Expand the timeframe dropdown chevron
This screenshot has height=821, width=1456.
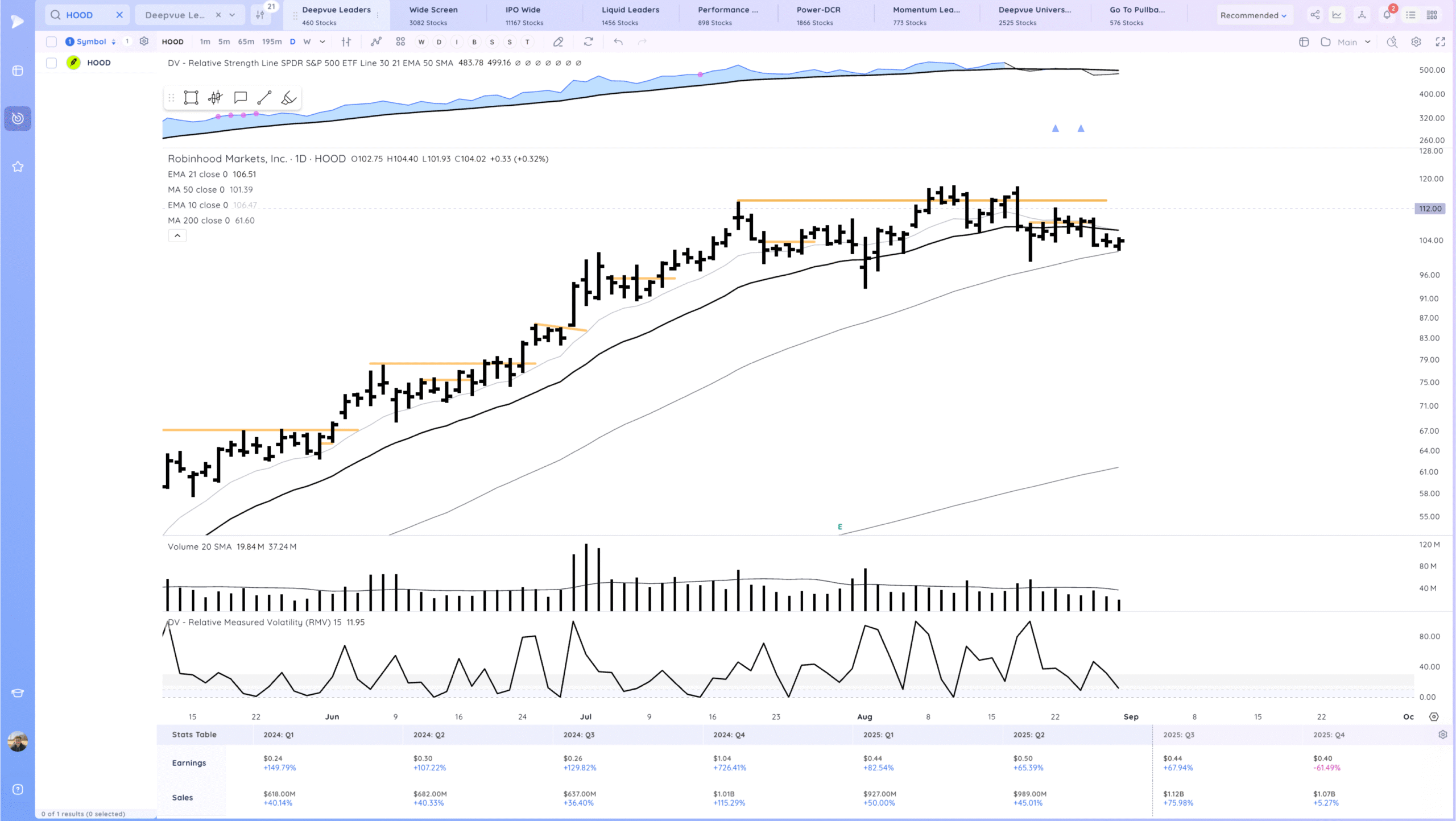[322, 42]
